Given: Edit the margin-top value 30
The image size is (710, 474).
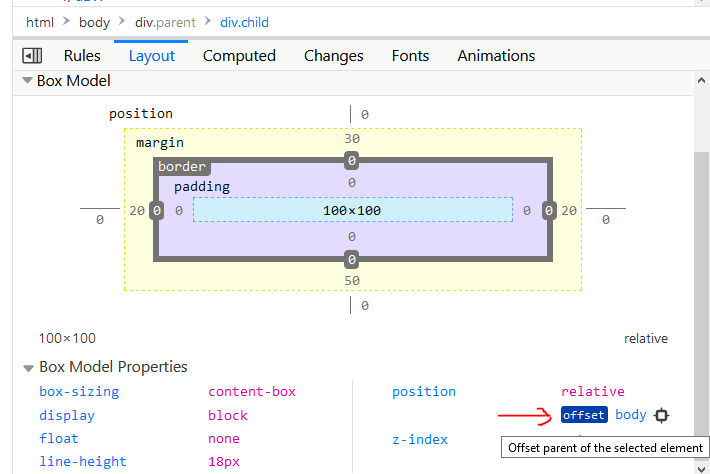Looking at the screenshot, I should 352,139.
